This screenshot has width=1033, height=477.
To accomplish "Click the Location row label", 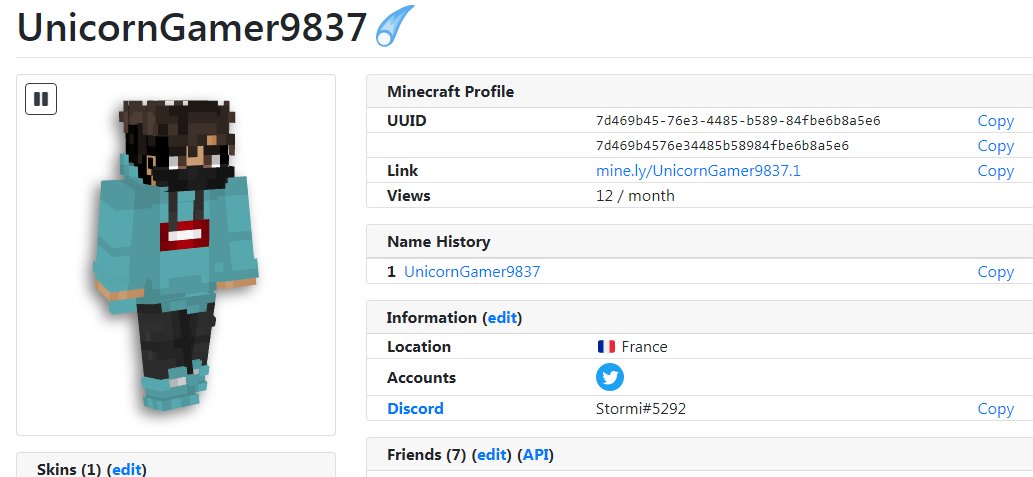I will [419, 347].
